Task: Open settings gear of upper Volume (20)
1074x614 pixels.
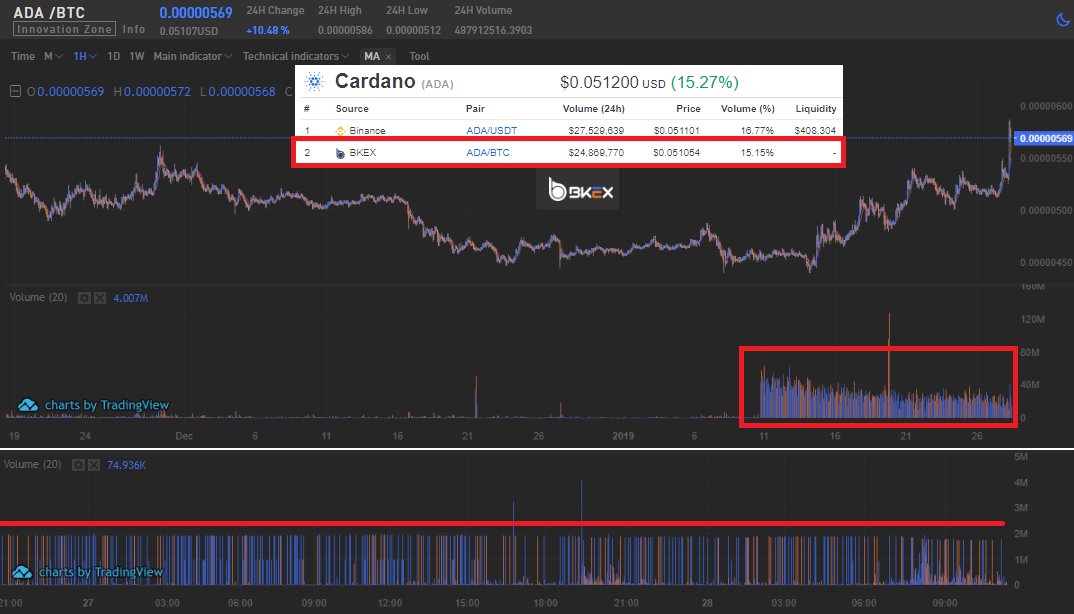Action: pyautogui.click(x=84, y=297)
